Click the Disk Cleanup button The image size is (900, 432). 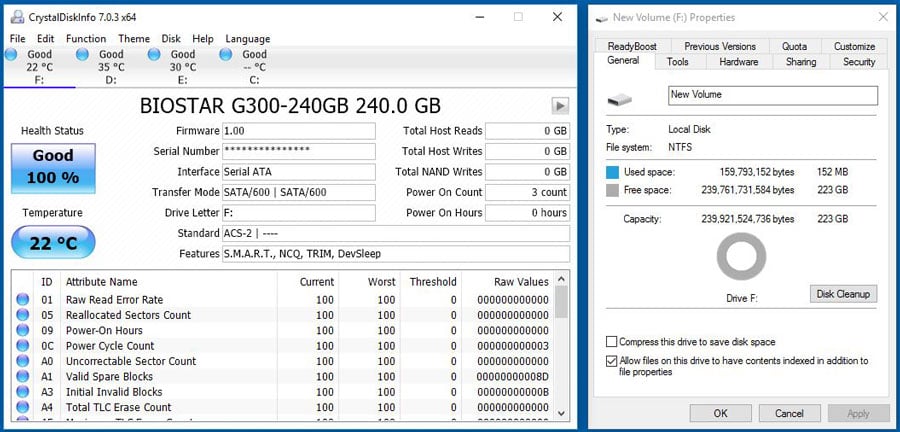[x=843, y=294]
